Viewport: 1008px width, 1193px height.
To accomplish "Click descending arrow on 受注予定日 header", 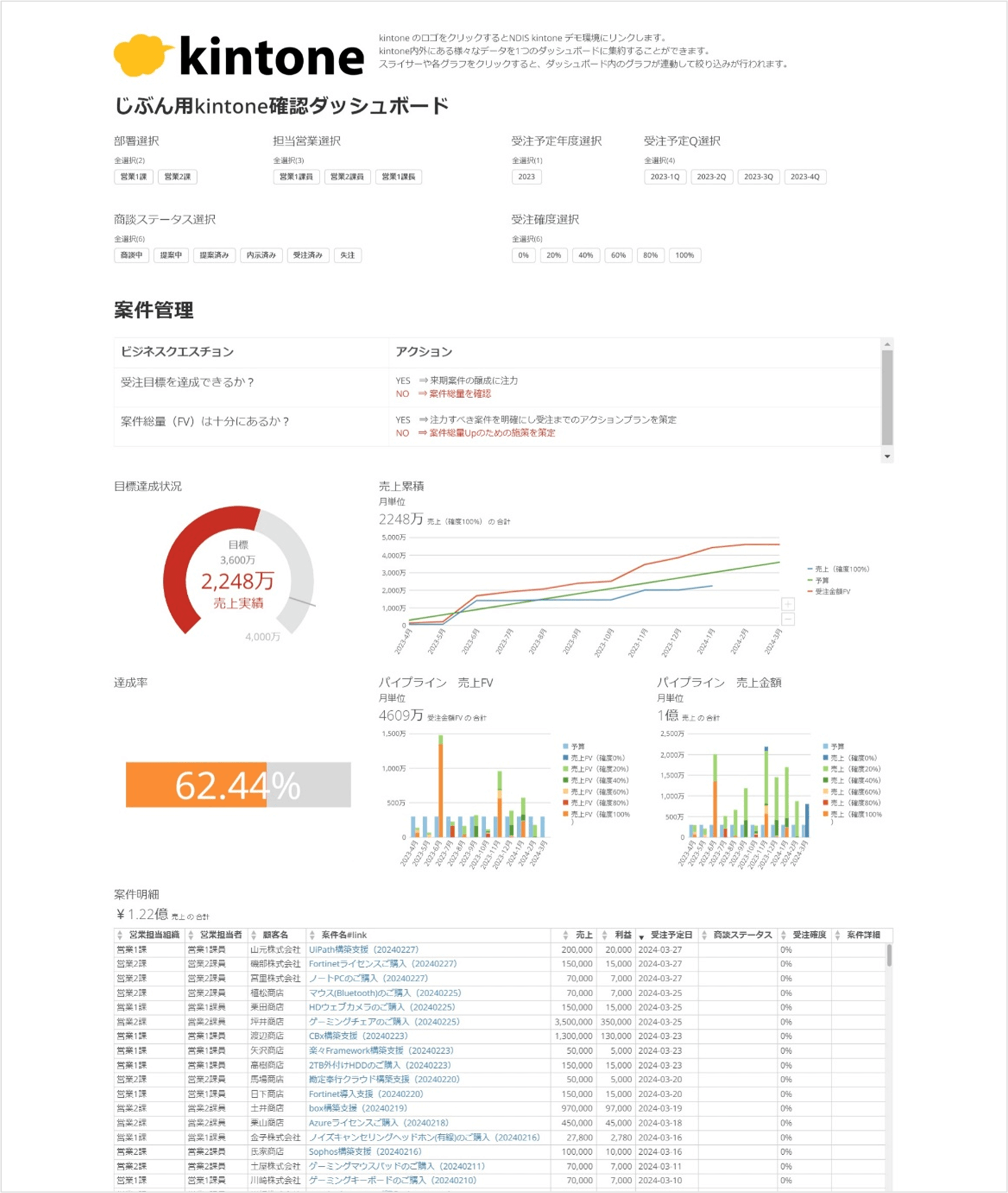I will point(641,937).
